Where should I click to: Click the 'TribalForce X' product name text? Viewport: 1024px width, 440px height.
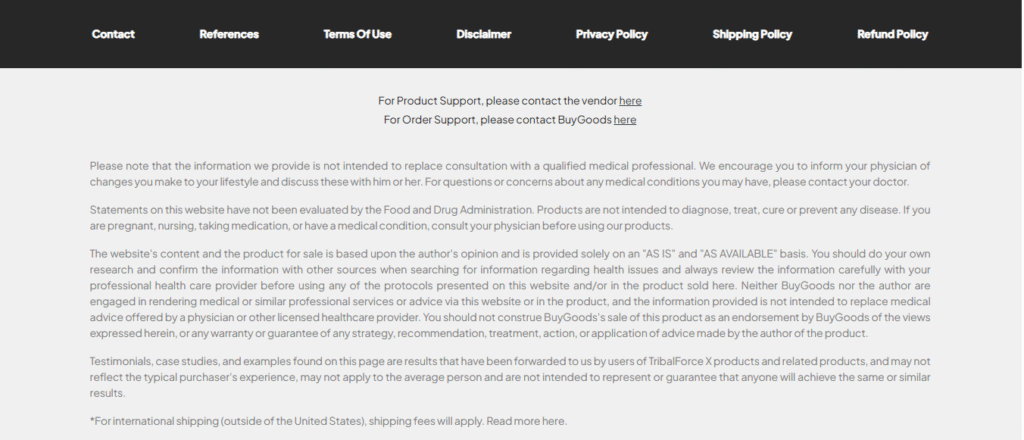[679, 362]
